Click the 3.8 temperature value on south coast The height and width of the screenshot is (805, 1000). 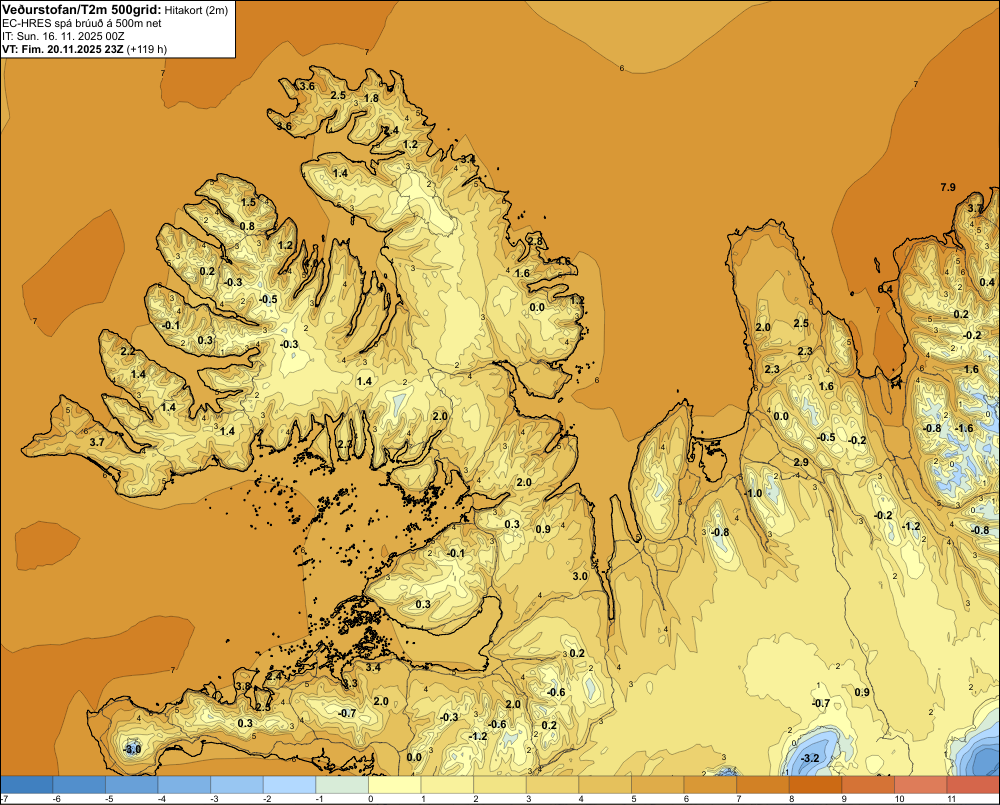pyautogui.click(x=244, y=686)
